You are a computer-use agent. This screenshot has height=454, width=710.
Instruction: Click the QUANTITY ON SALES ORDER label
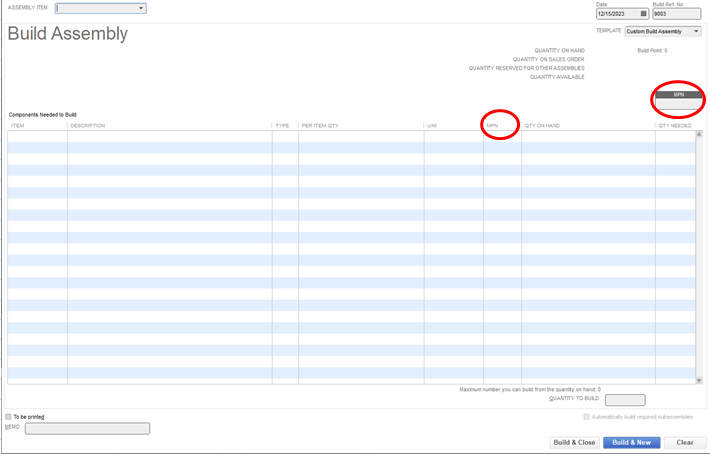click(548, 59)
